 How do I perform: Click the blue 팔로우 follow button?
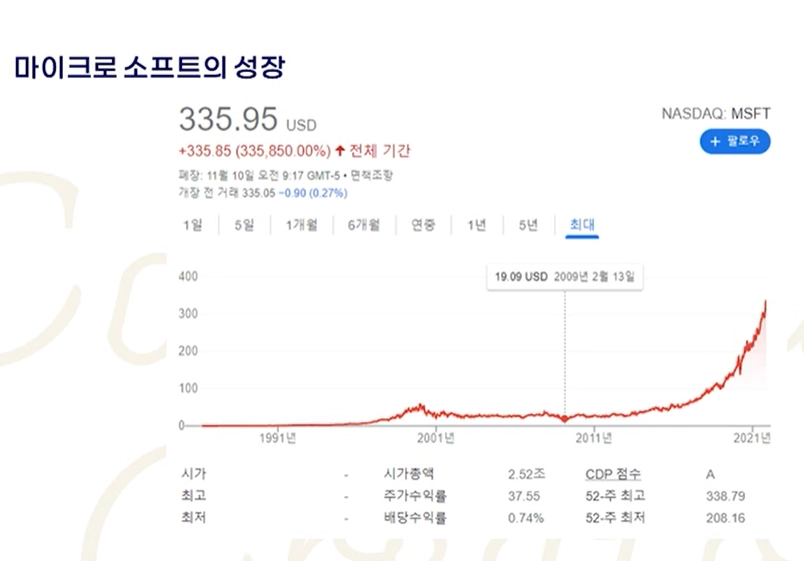coord(735,142)
